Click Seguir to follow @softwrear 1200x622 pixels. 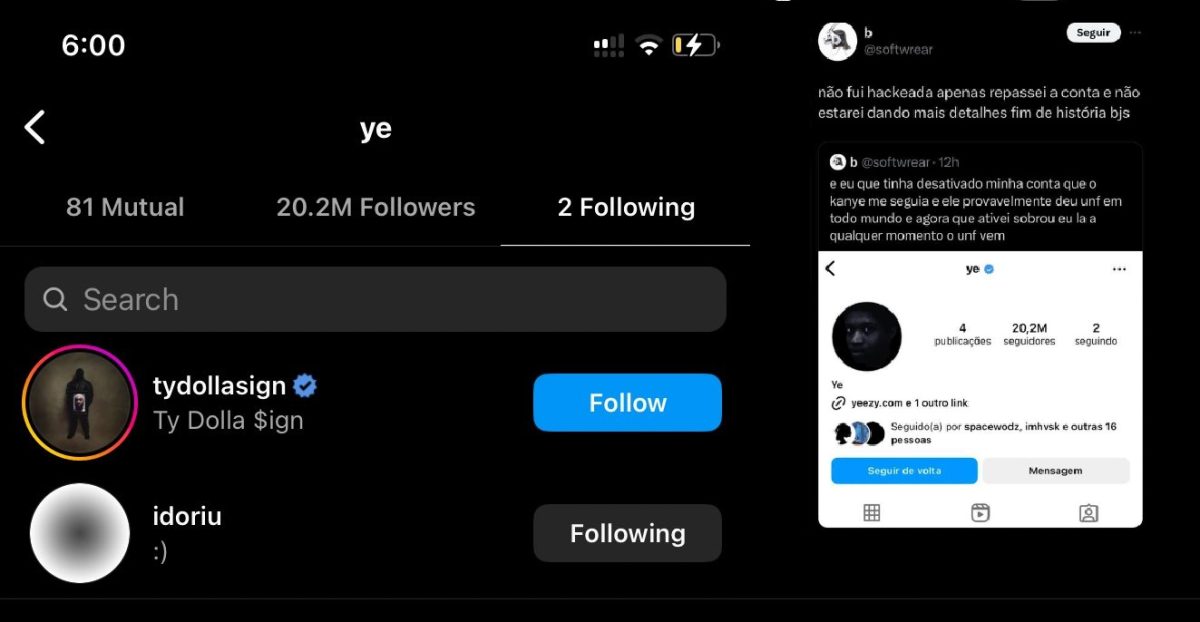pos(1092,32)
